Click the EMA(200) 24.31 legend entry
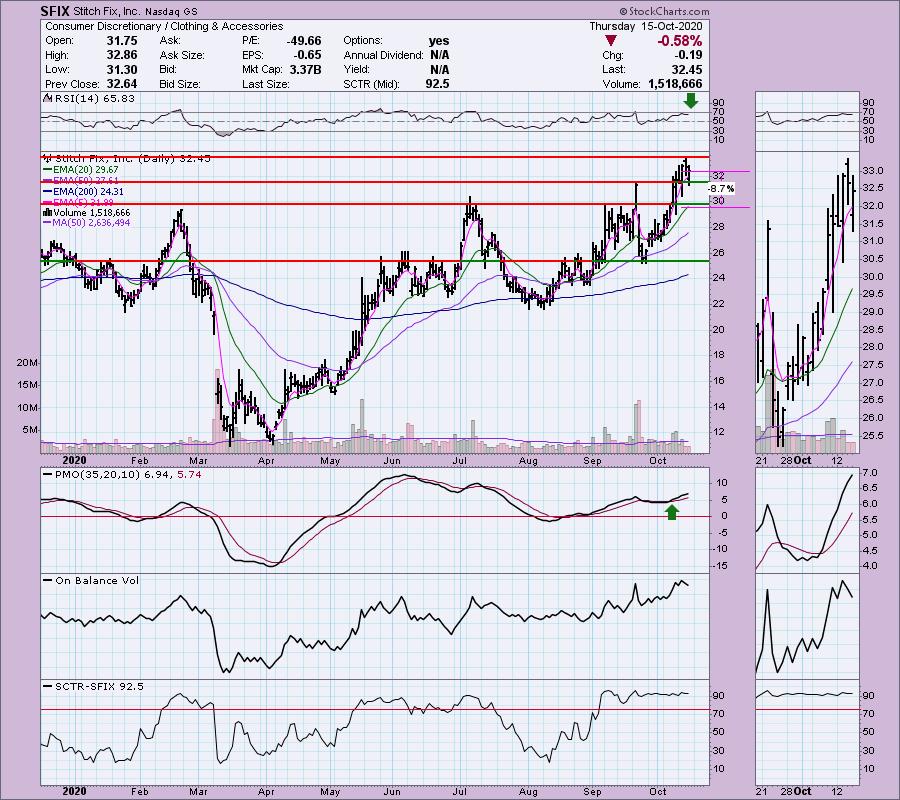 pyautogui.click(x=88, y=192)
